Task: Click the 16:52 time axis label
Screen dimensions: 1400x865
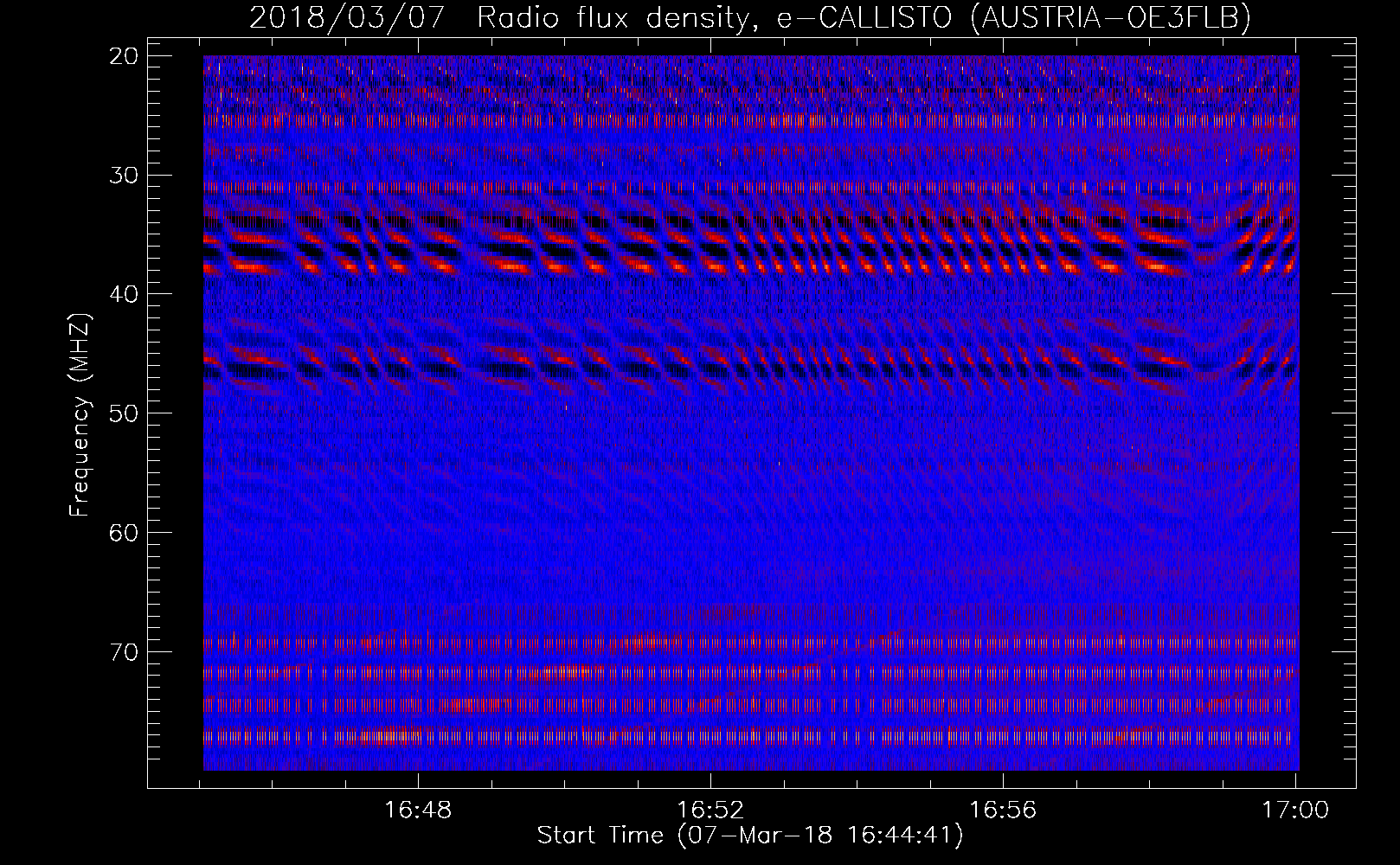Action: (x=710, y=810)
